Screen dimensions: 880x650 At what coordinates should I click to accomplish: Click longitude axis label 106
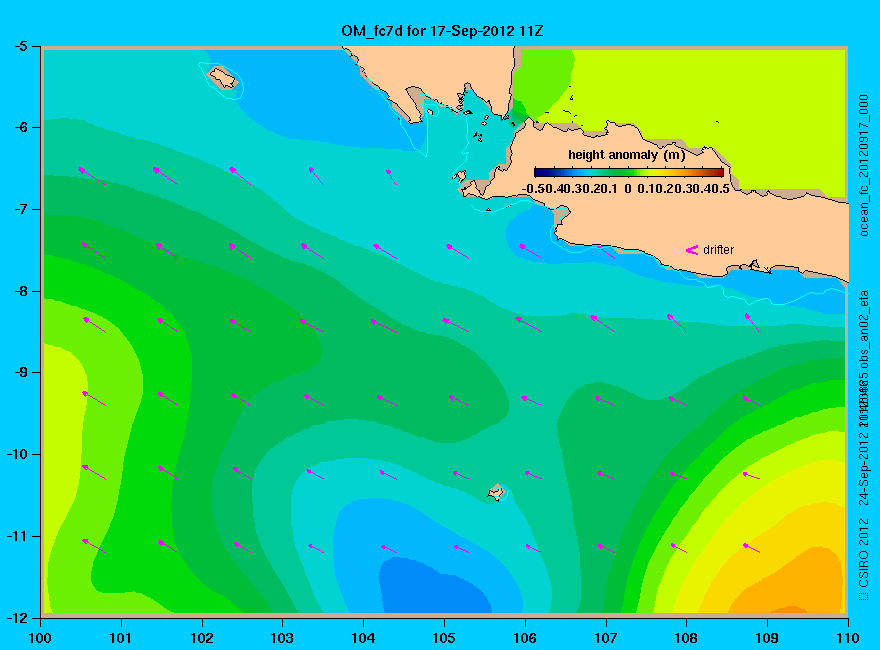tap(525, 638)
